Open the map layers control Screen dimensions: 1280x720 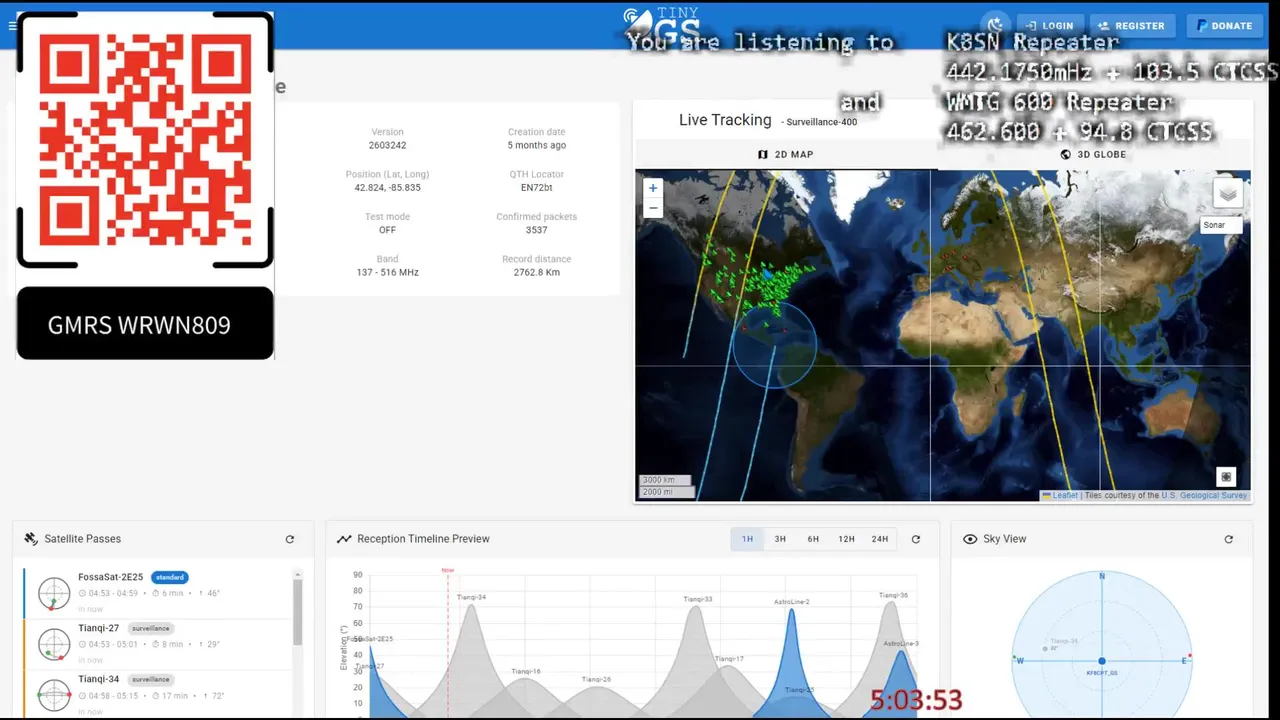(x=1228, y=194)
